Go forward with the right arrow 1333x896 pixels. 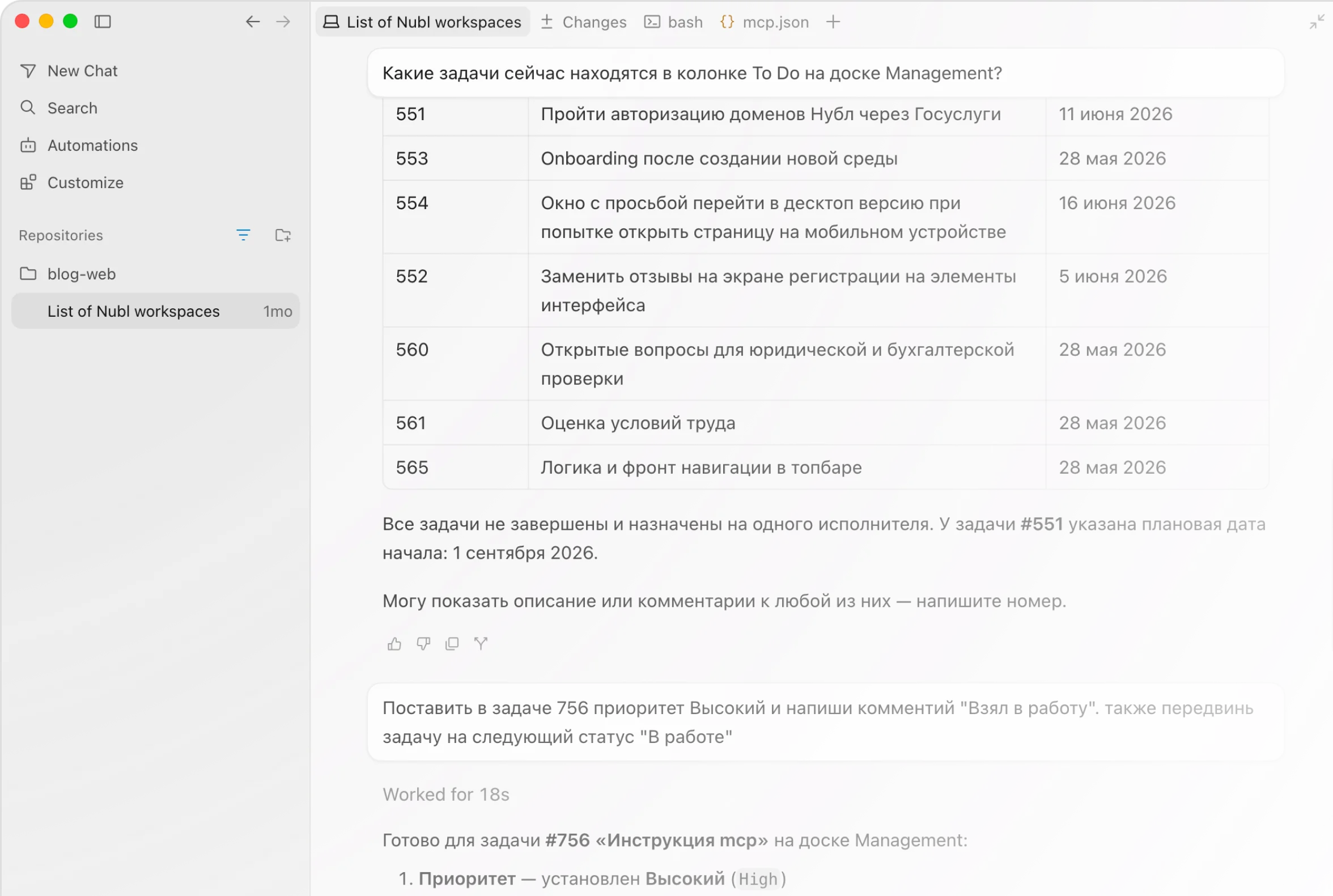pyautogui.click(x=283, y=22)
